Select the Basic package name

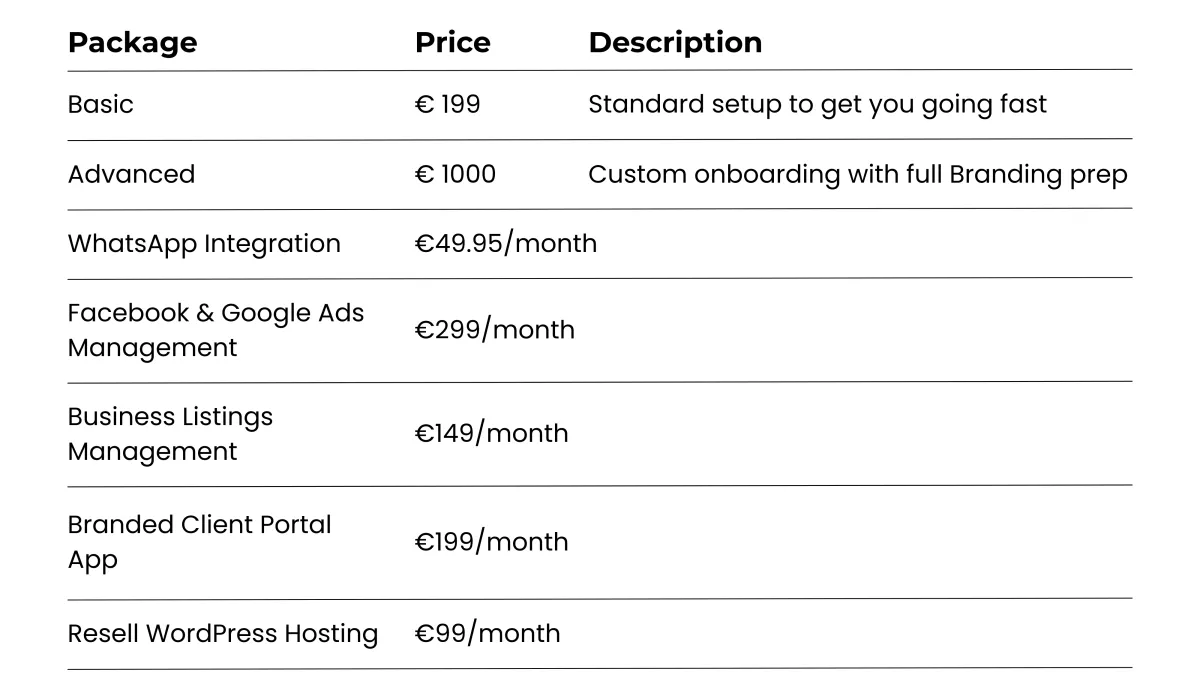click(100, 104)
